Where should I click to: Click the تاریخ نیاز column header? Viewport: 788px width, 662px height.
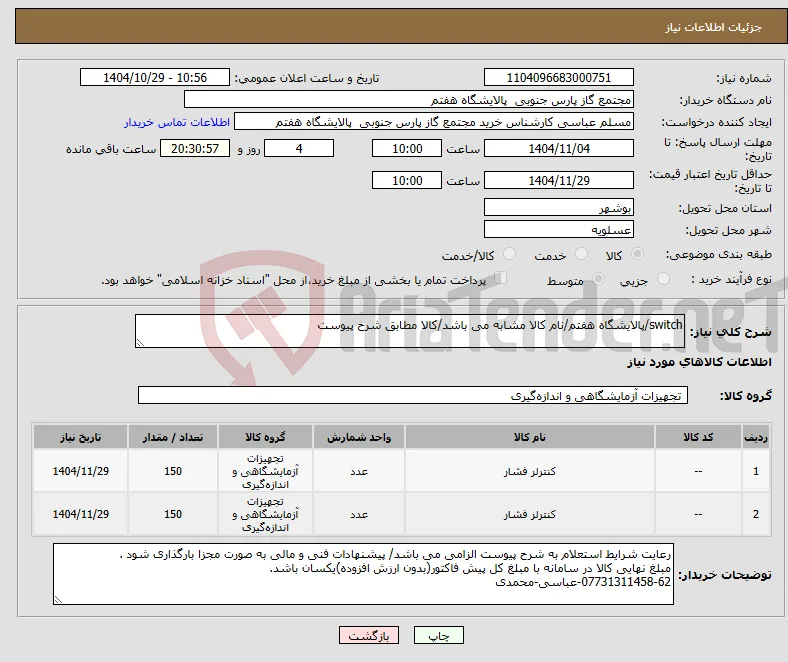pos(80,437)
